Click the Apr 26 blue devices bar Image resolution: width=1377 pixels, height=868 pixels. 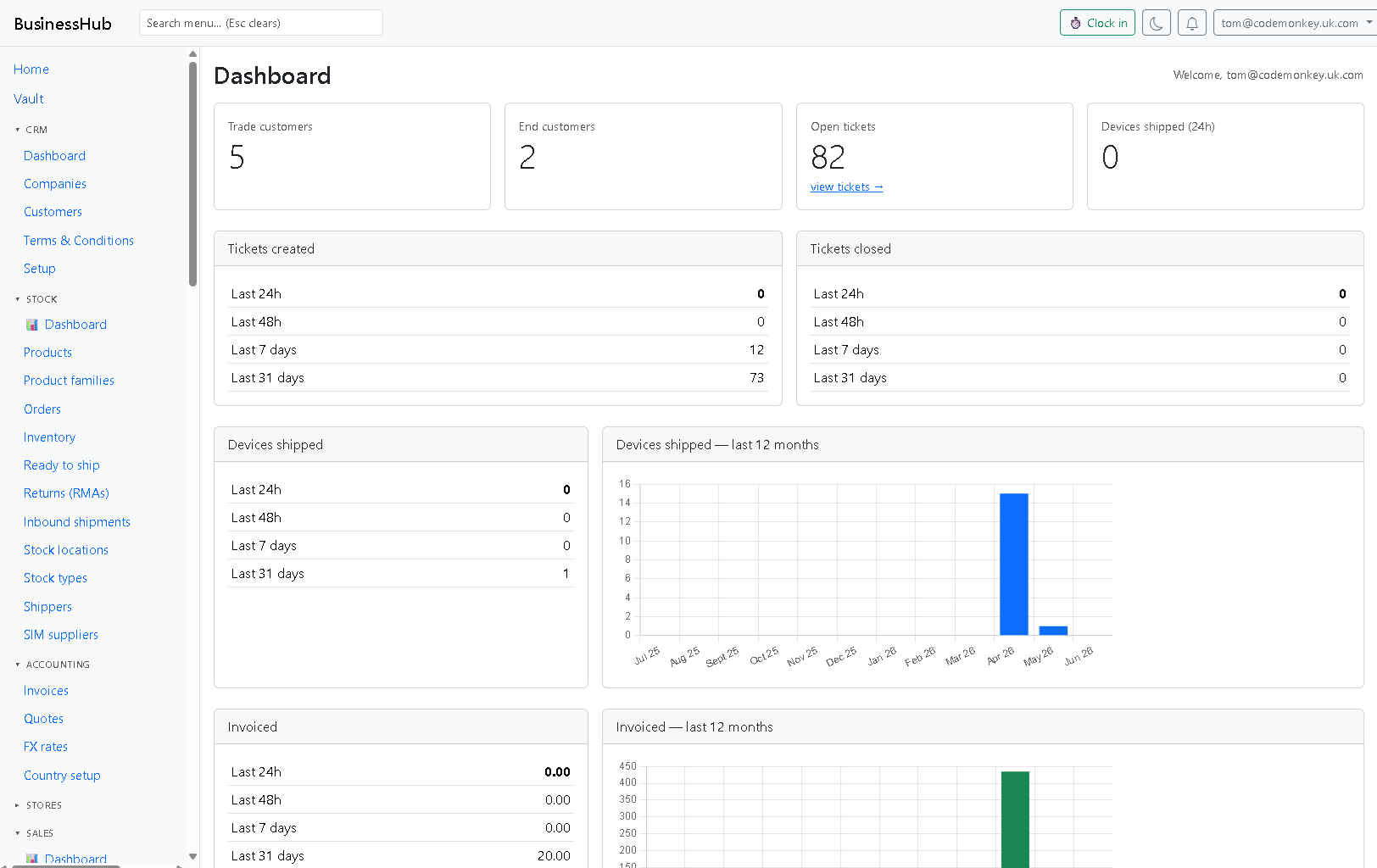[1014, 564]
